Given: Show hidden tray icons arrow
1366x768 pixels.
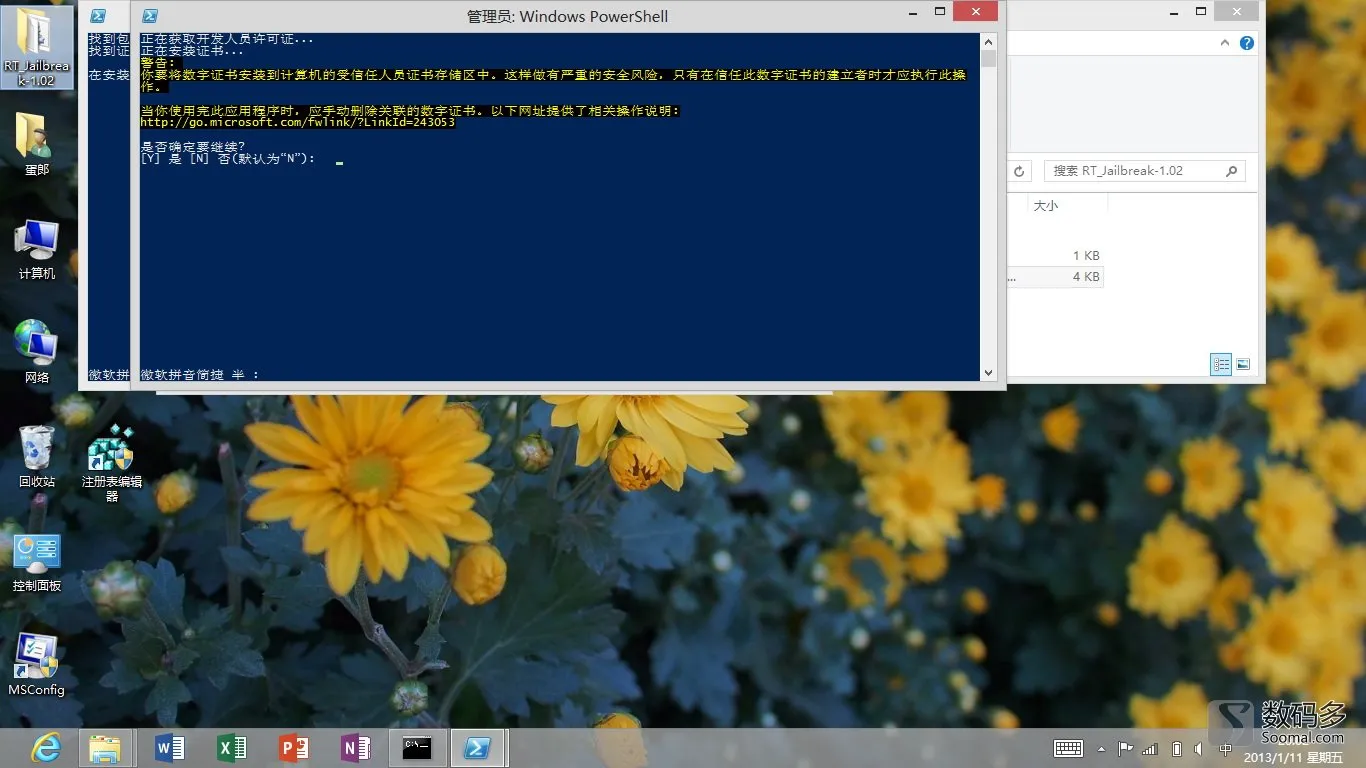Looking at the screenshot, I should 1102,749.
